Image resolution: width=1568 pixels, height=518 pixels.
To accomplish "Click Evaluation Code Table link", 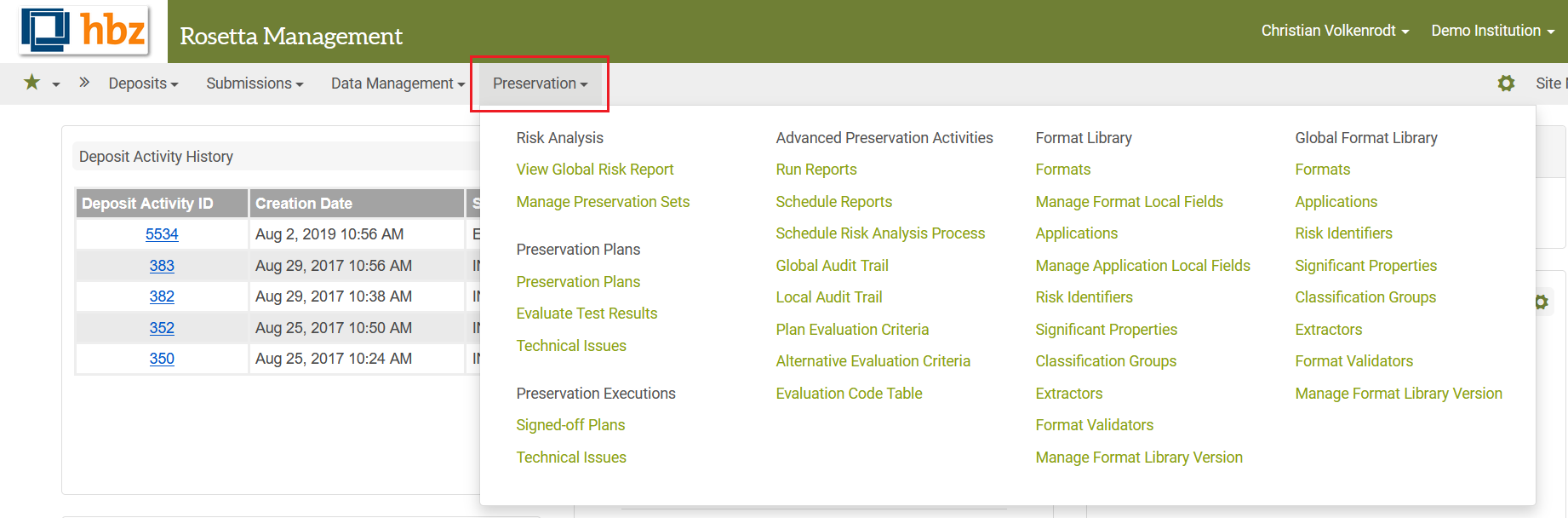I will [849, 394].
